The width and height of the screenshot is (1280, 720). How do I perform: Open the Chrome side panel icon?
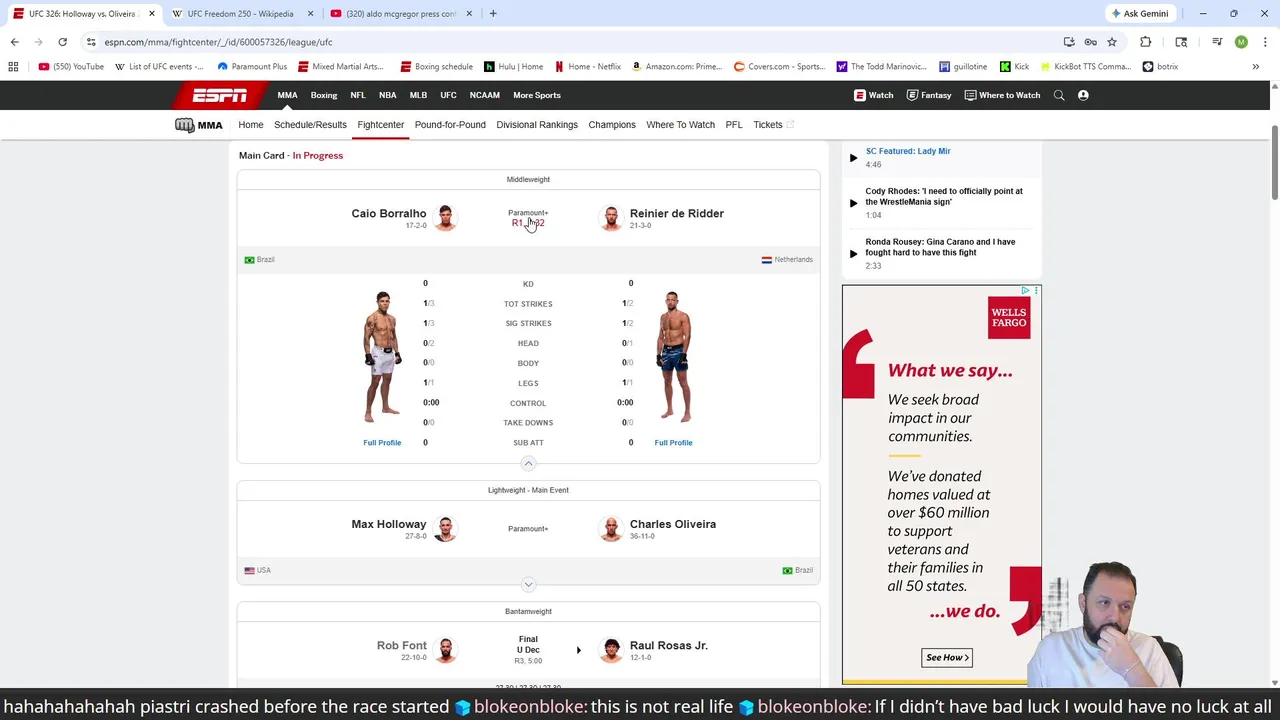pos(1181,42)
